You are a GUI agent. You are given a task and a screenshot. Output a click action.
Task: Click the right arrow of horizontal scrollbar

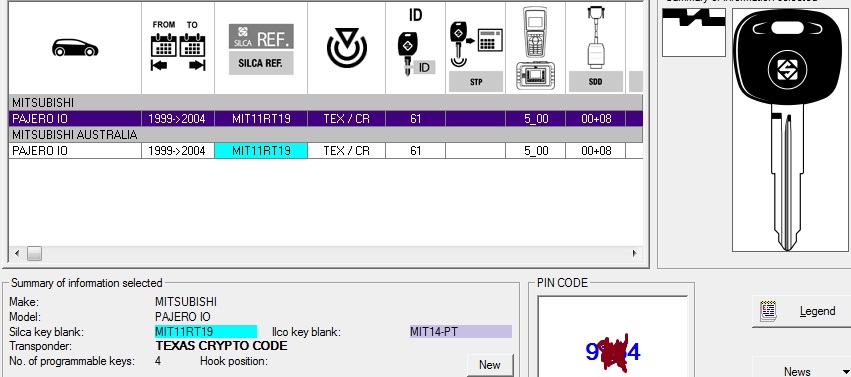634,253
